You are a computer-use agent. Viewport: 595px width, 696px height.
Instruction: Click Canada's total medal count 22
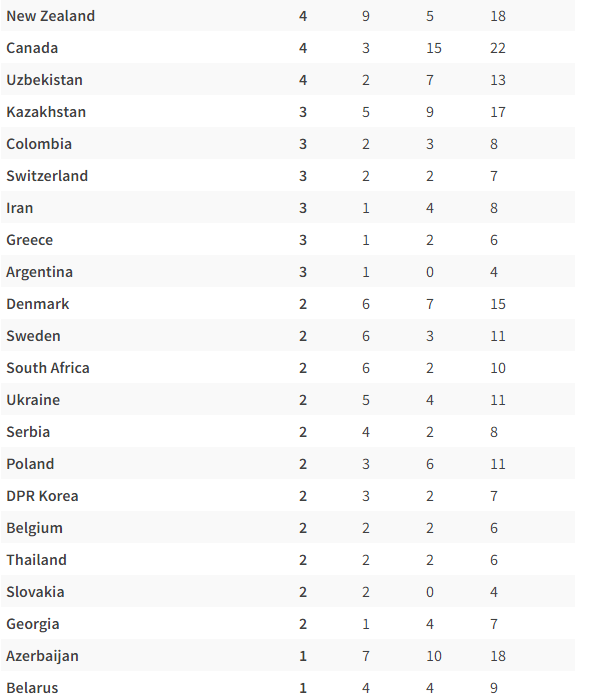tap(498, 48)
